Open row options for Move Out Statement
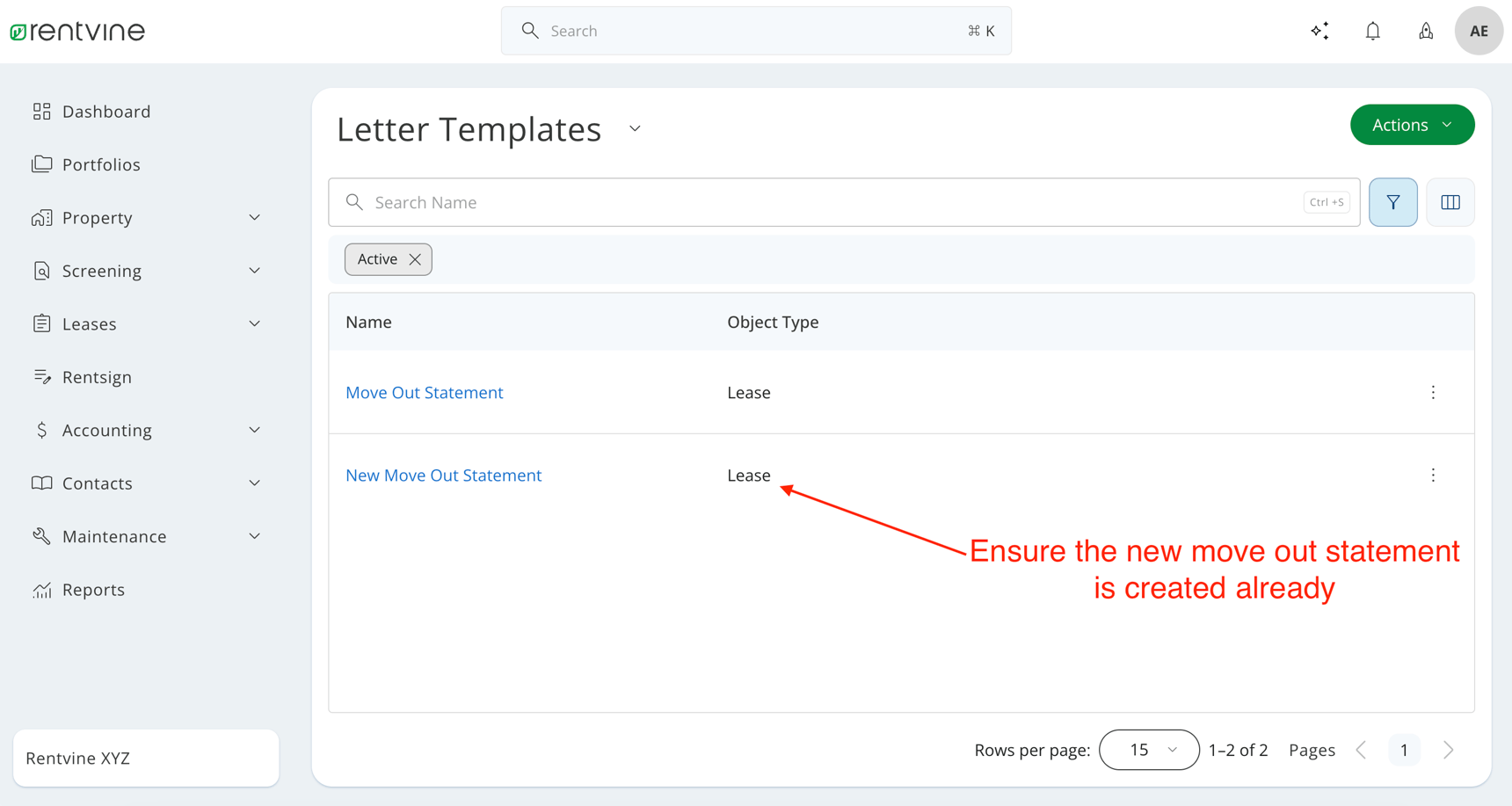 1432,393
